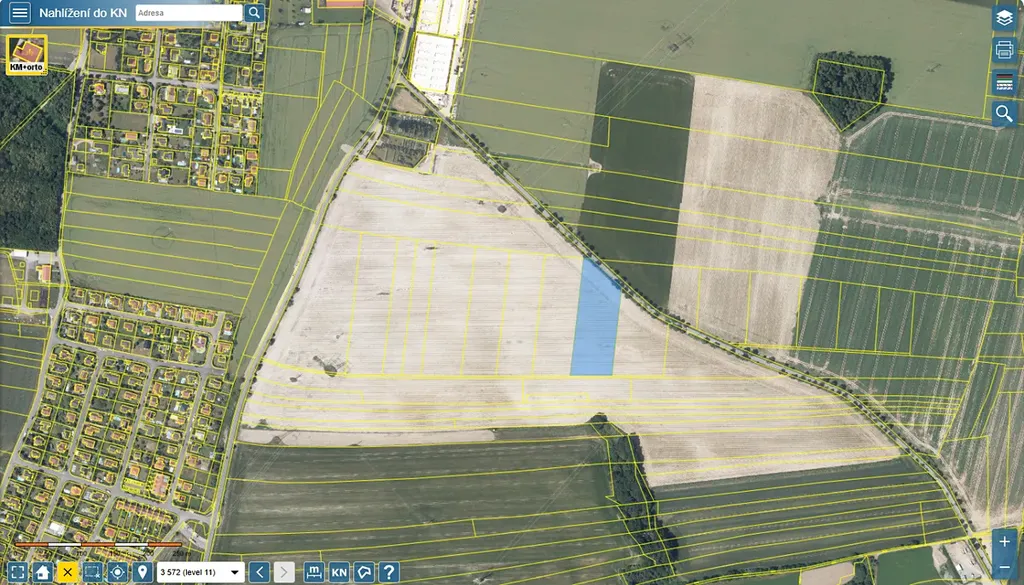Go to home map extent
Screen dimensions: 1024x585
42,573
